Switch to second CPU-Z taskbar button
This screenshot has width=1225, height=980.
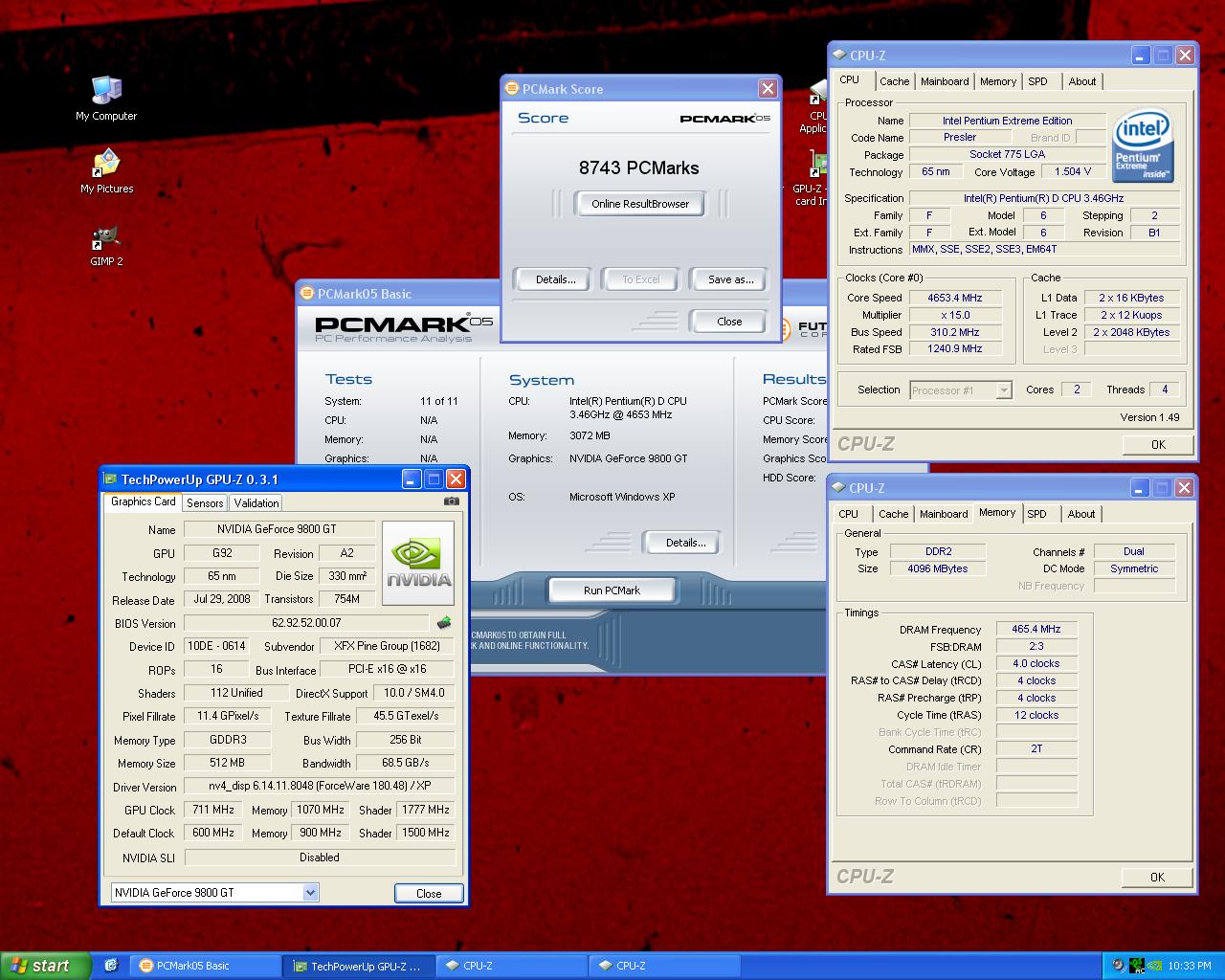664,966
